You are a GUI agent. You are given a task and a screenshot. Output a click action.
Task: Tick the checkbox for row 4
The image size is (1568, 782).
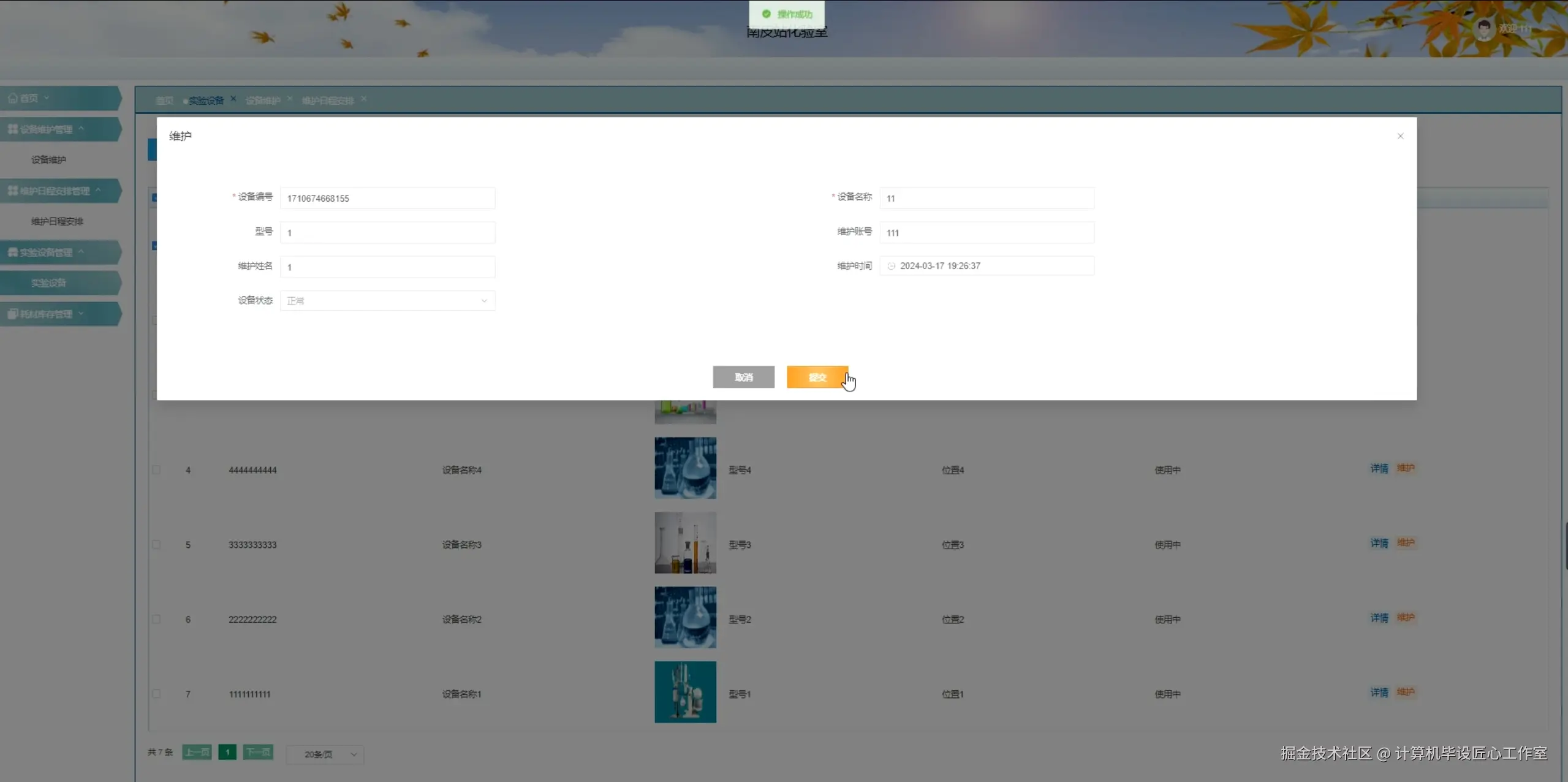pos(156,470)
